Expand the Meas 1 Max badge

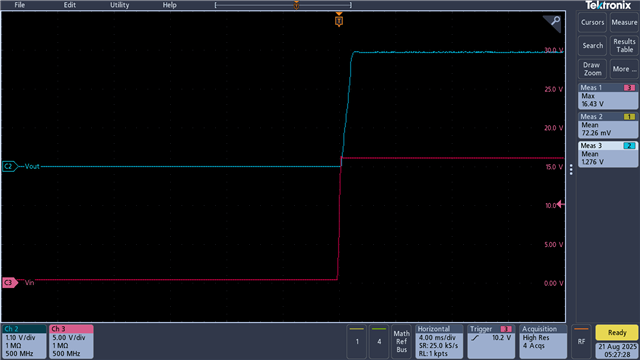coord(608,96)
